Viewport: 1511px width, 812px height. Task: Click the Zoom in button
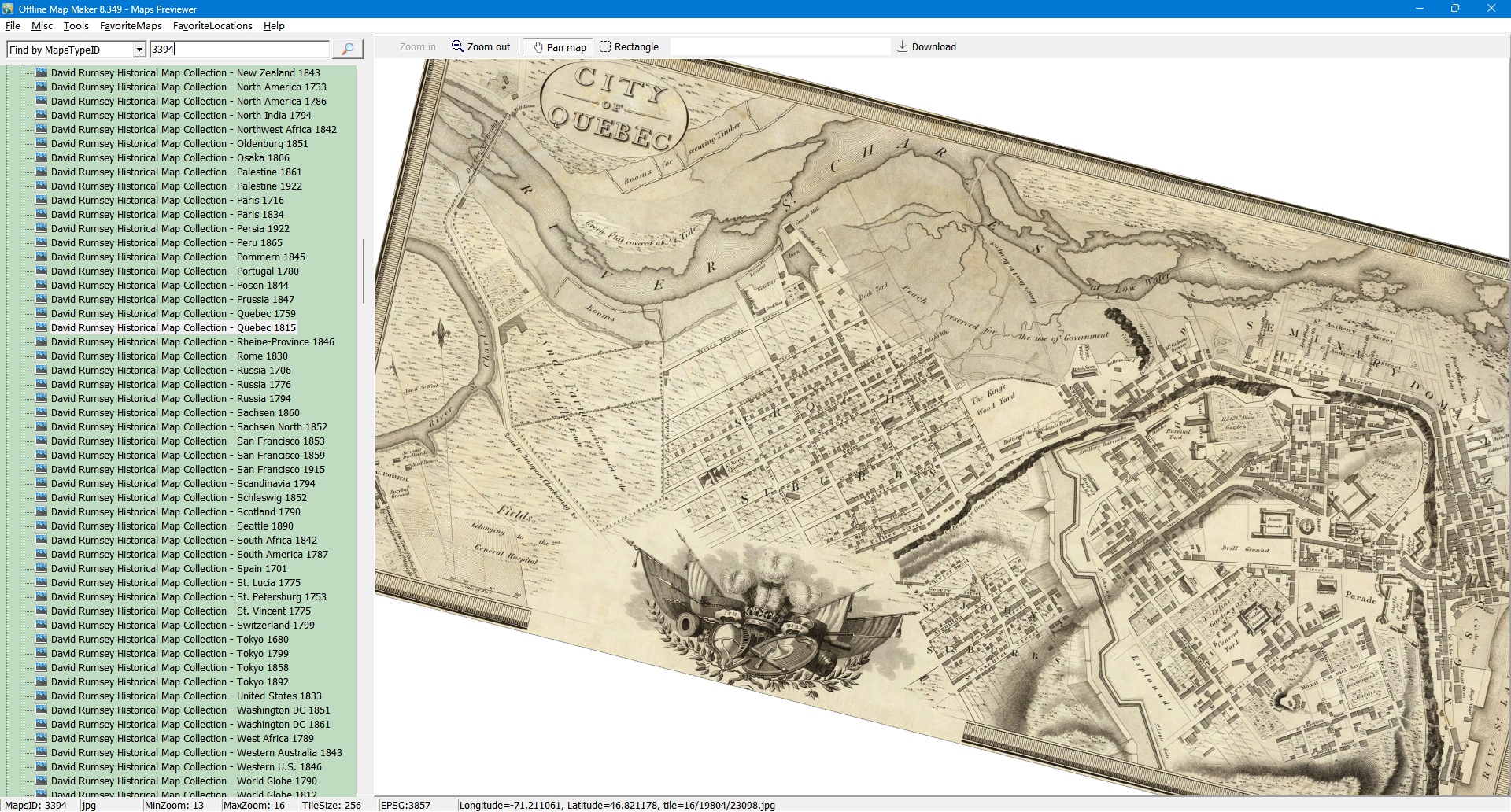tap(417, 47)
